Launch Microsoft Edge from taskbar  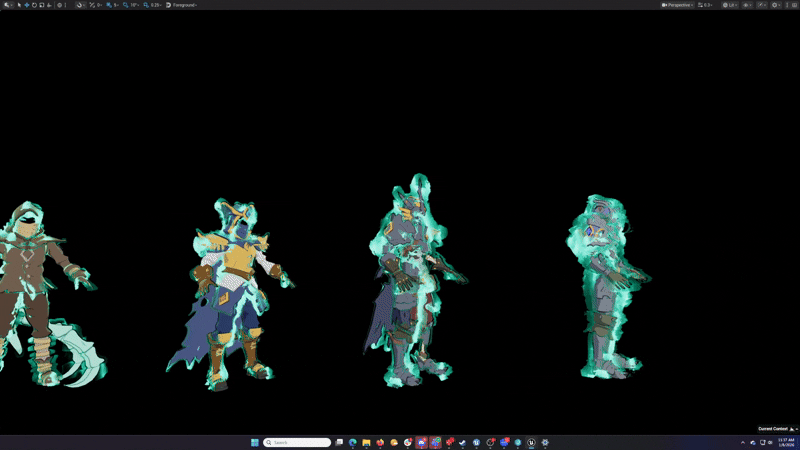click(353, 442)
